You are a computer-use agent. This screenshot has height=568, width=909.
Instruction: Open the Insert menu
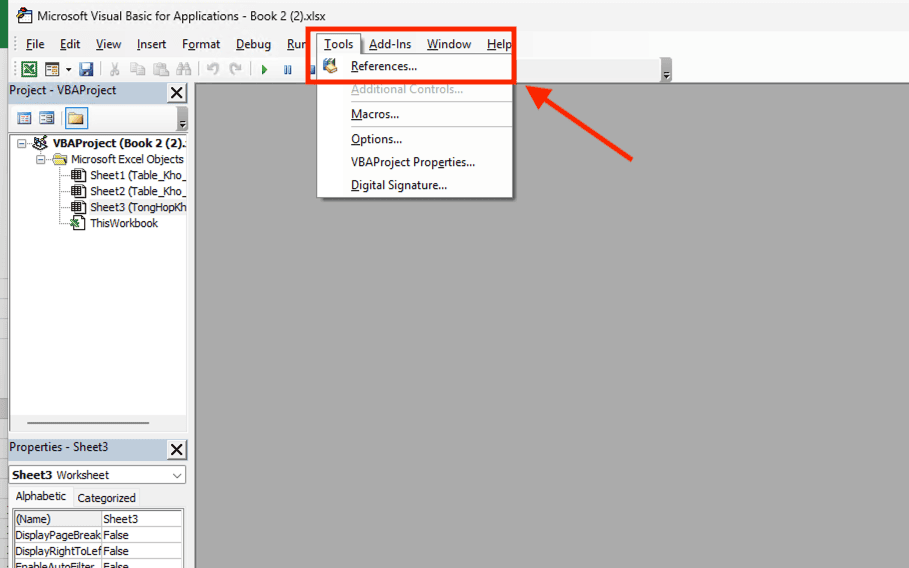pyautogui.click(x=151, y=44)
